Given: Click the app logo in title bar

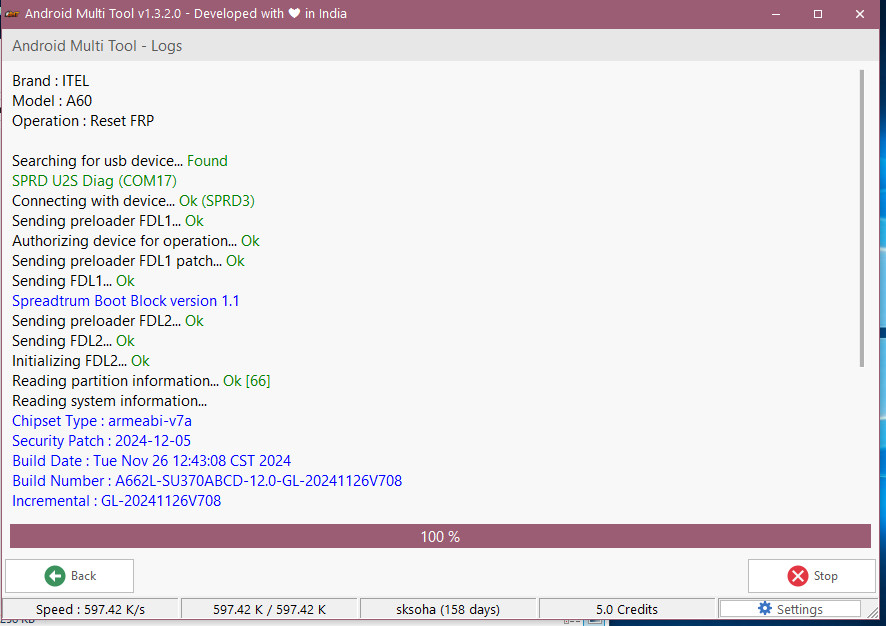Looking at the screenshot, I should [x=13, y=14].
